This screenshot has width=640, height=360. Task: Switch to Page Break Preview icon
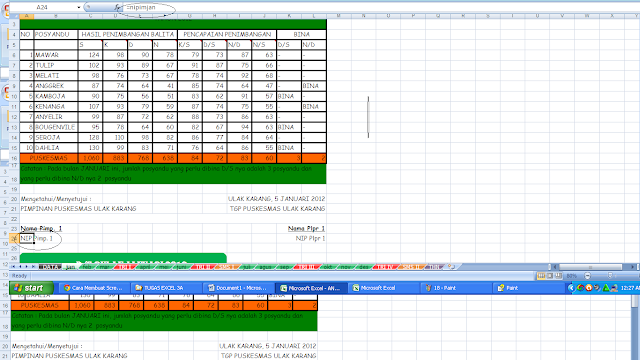point(558,276)
